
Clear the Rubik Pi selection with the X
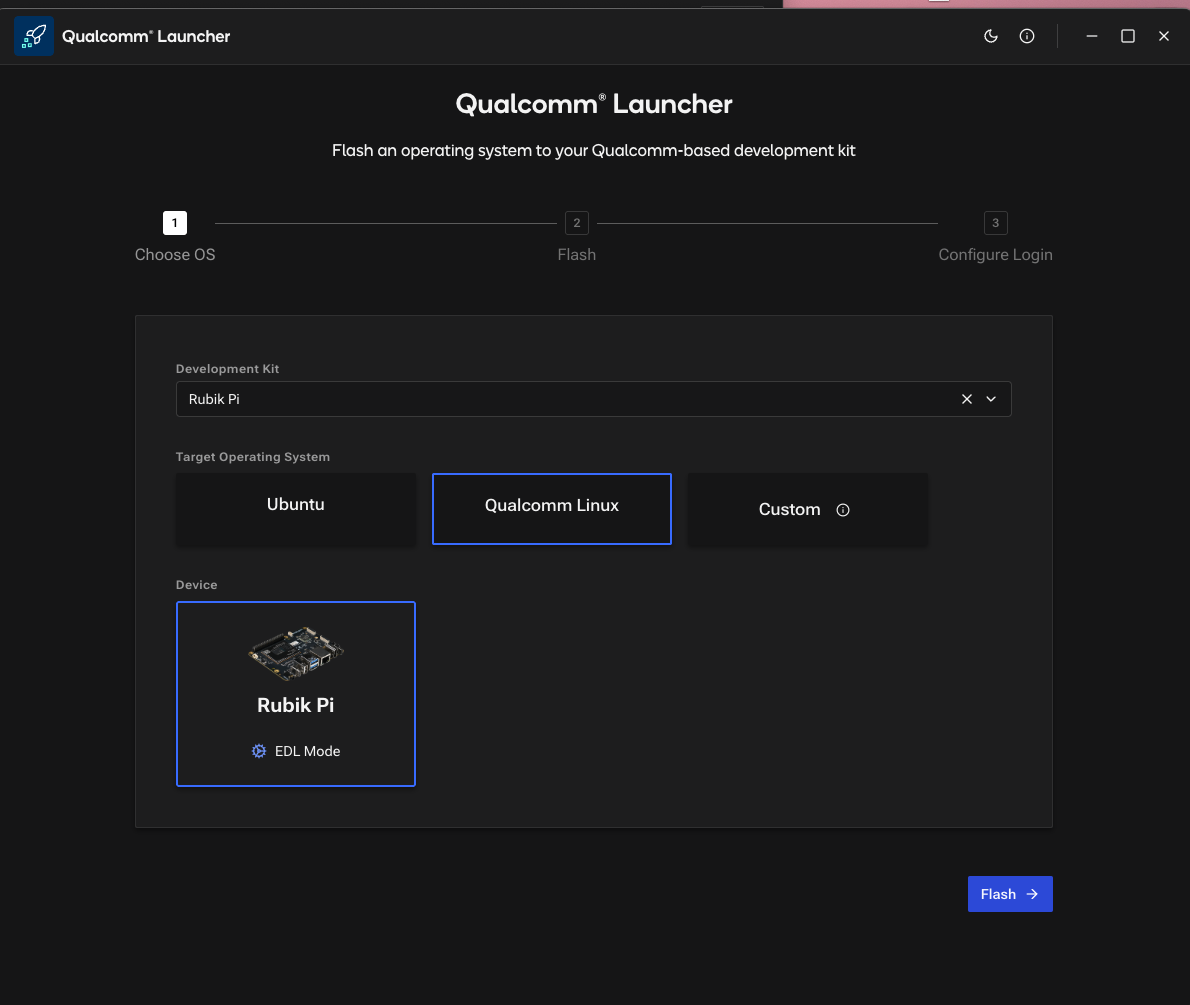point(967,399)
